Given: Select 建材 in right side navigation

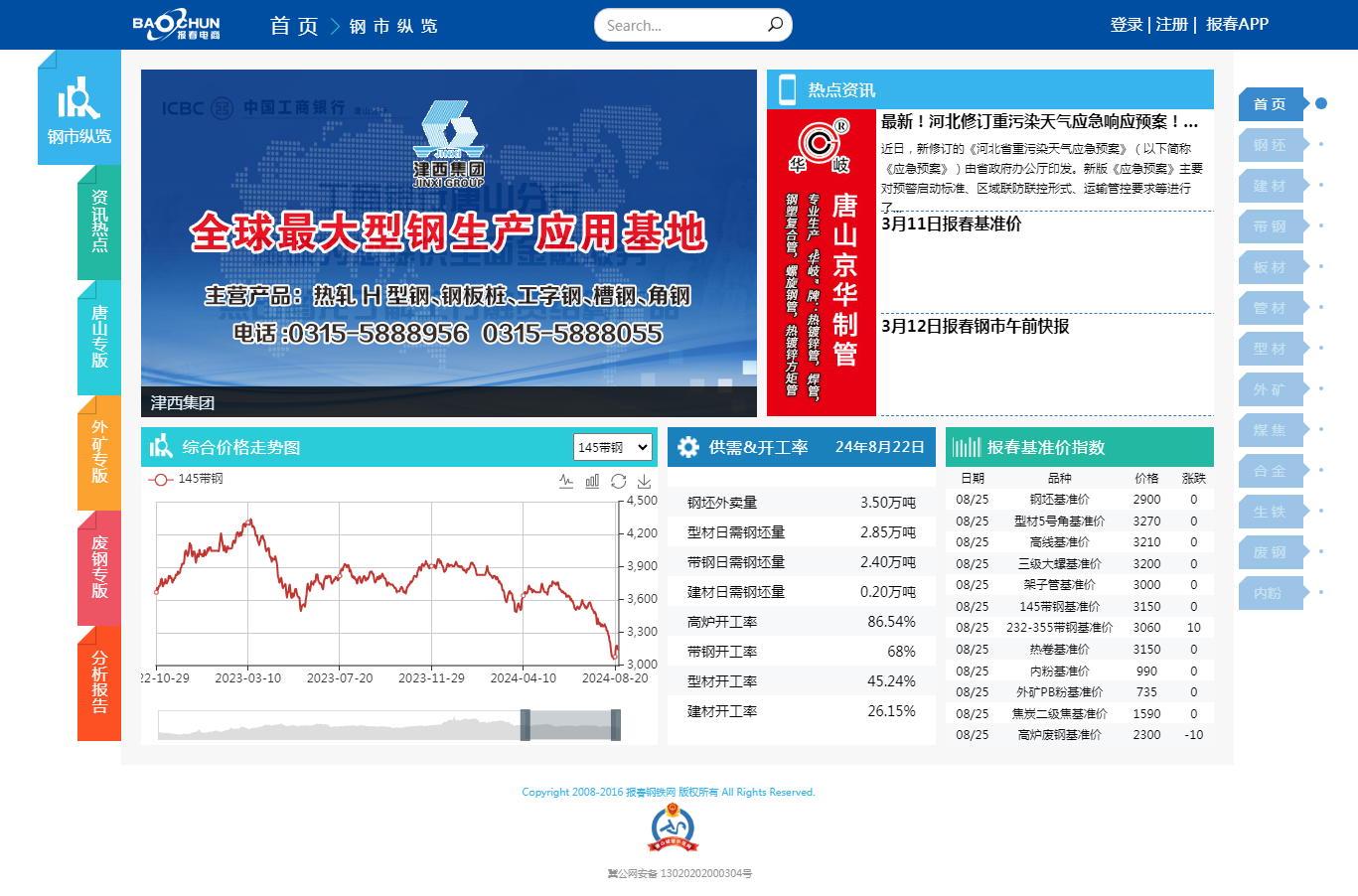Looking at the screenshot, I should point(1271,186).
